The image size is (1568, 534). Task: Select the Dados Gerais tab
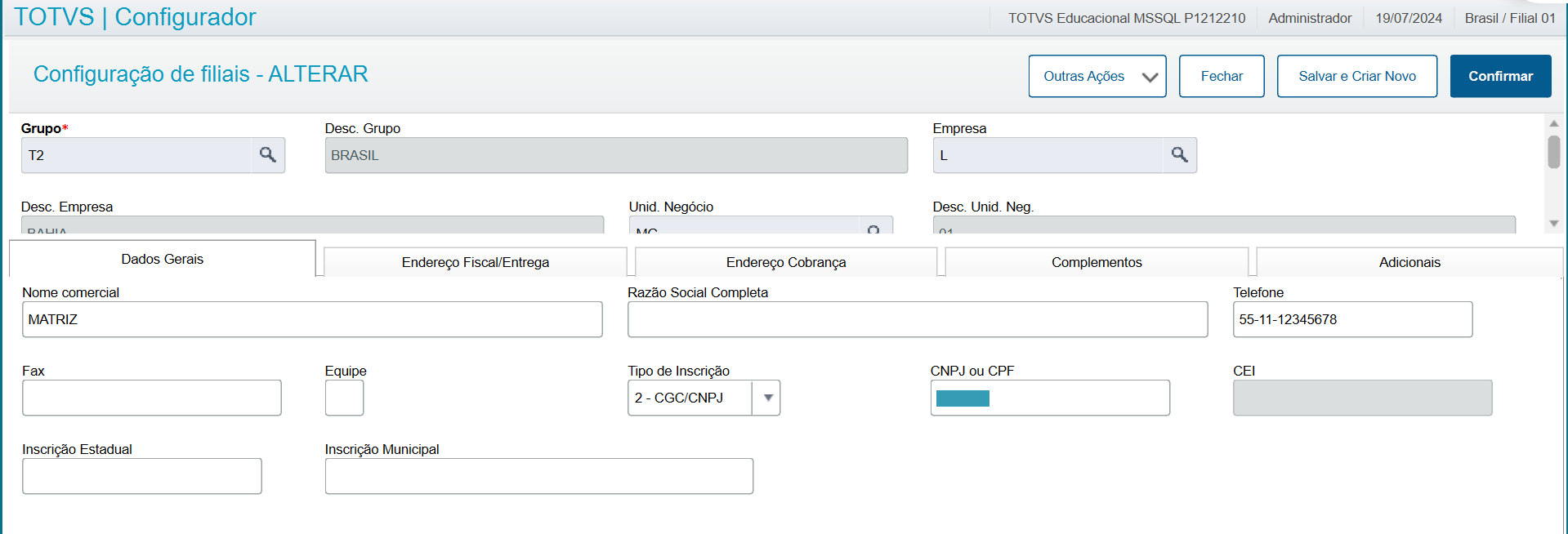pyautogui.click(x=162, y=259)
